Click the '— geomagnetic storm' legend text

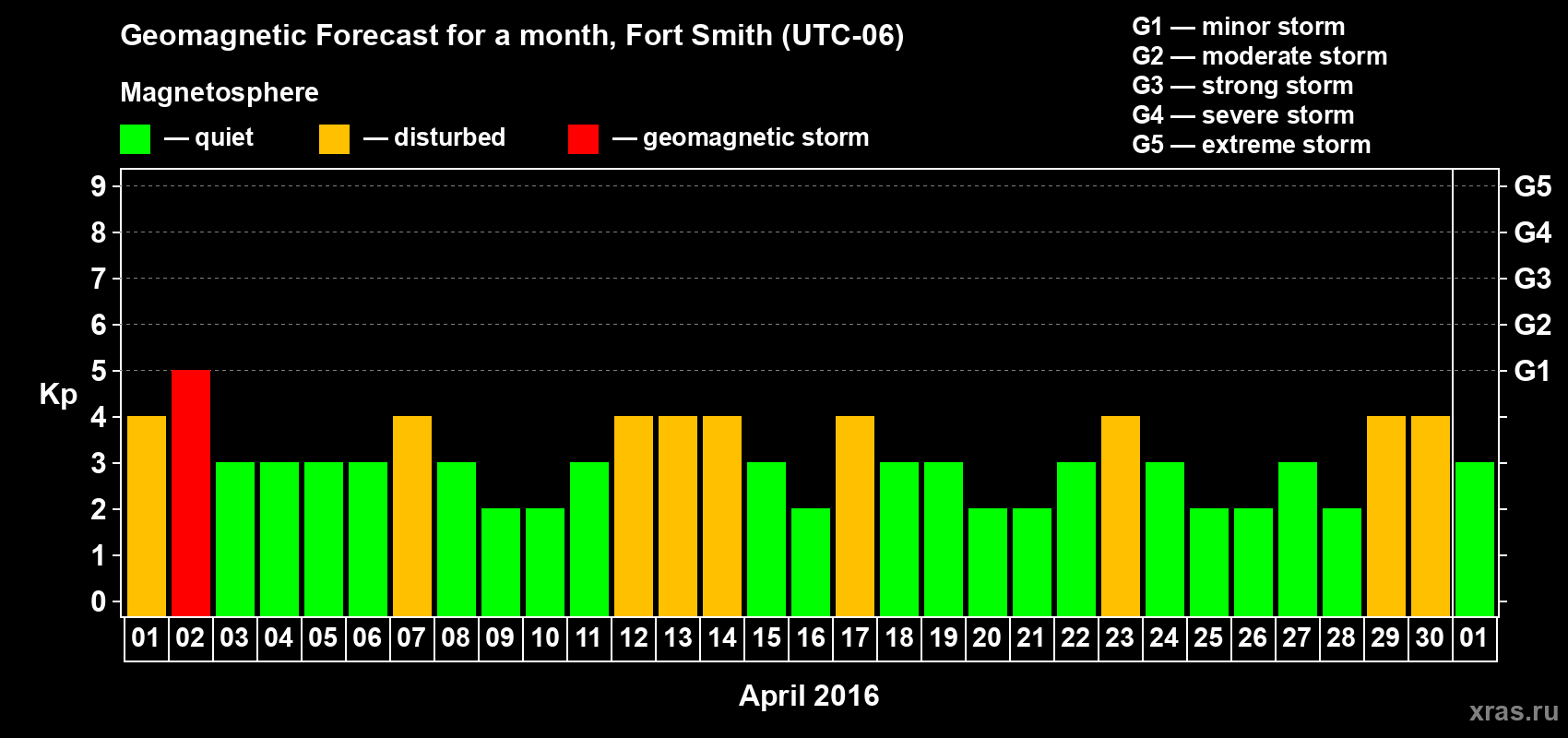(741, 138)
